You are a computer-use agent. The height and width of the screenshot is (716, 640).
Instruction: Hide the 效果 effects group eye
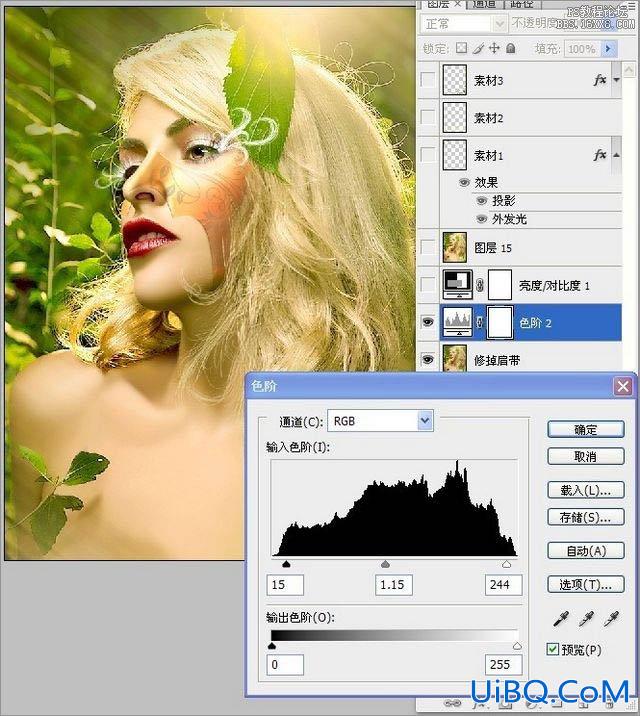click(464, 183)
